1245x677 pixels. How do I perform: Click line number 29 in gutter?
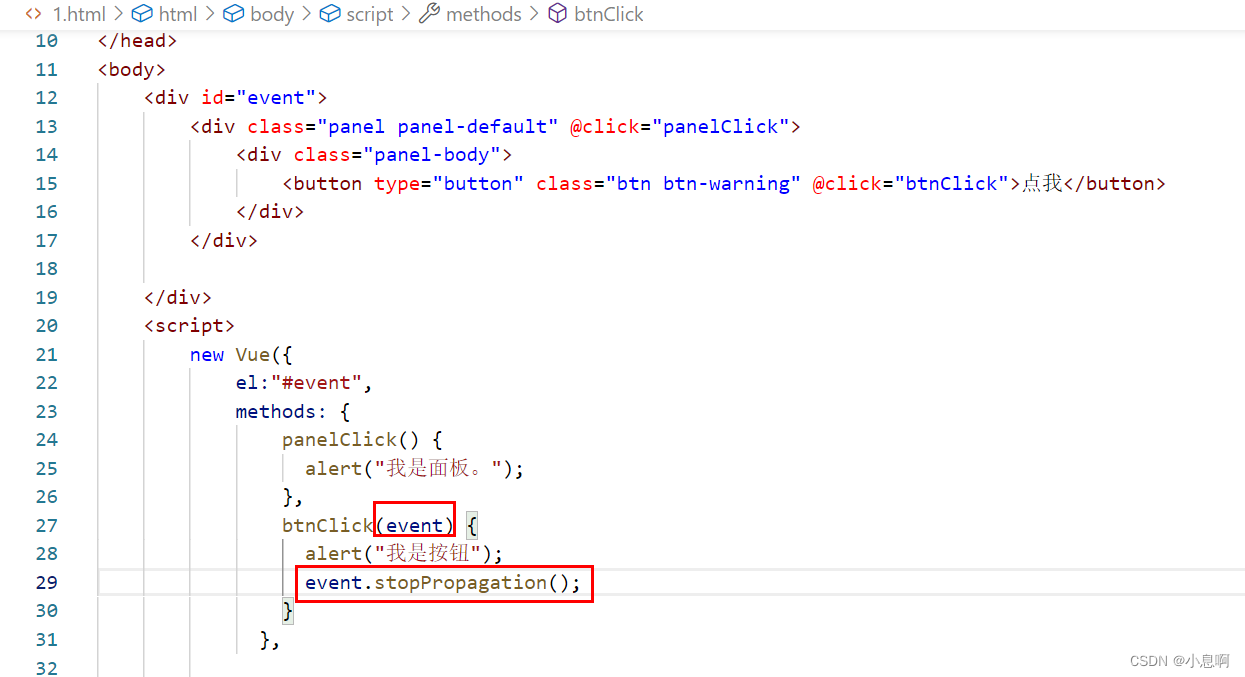[x=46, y=583]
